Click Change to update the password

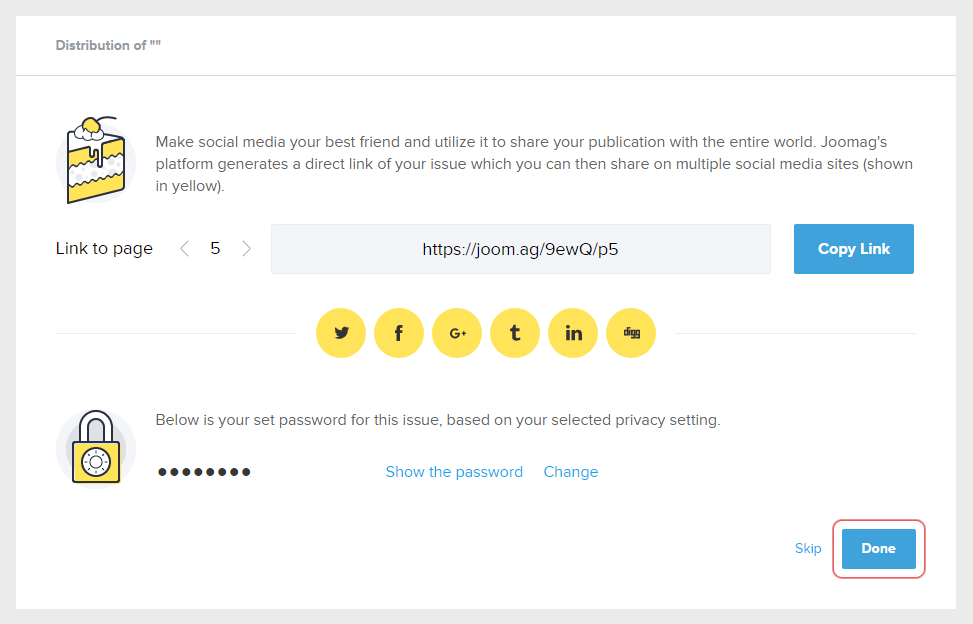coord(571,472)
